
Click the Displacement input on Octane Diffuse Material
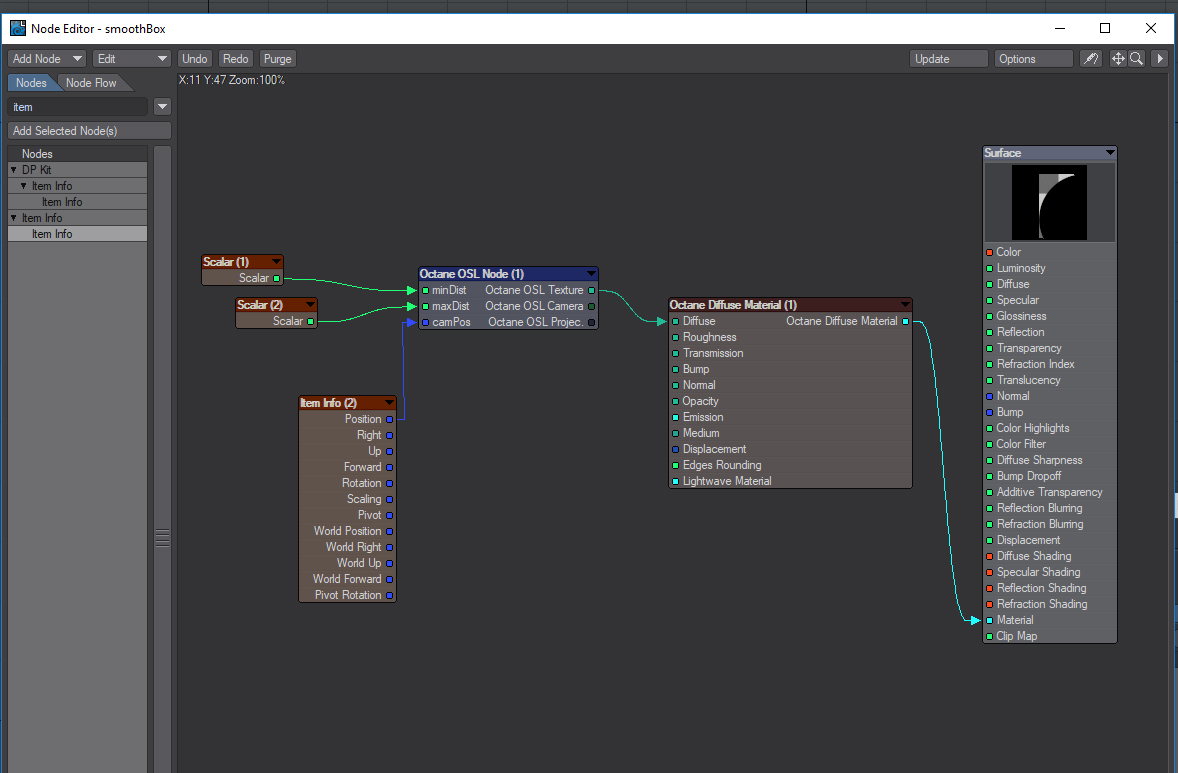tap(675, 449)
